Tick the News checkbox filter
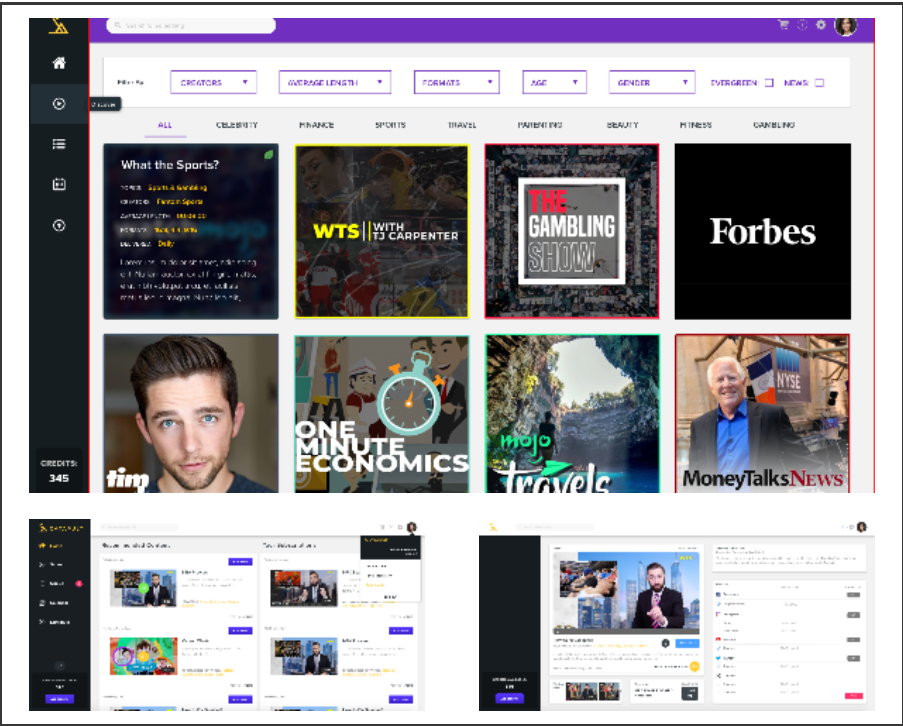 (x=819, y=83)
